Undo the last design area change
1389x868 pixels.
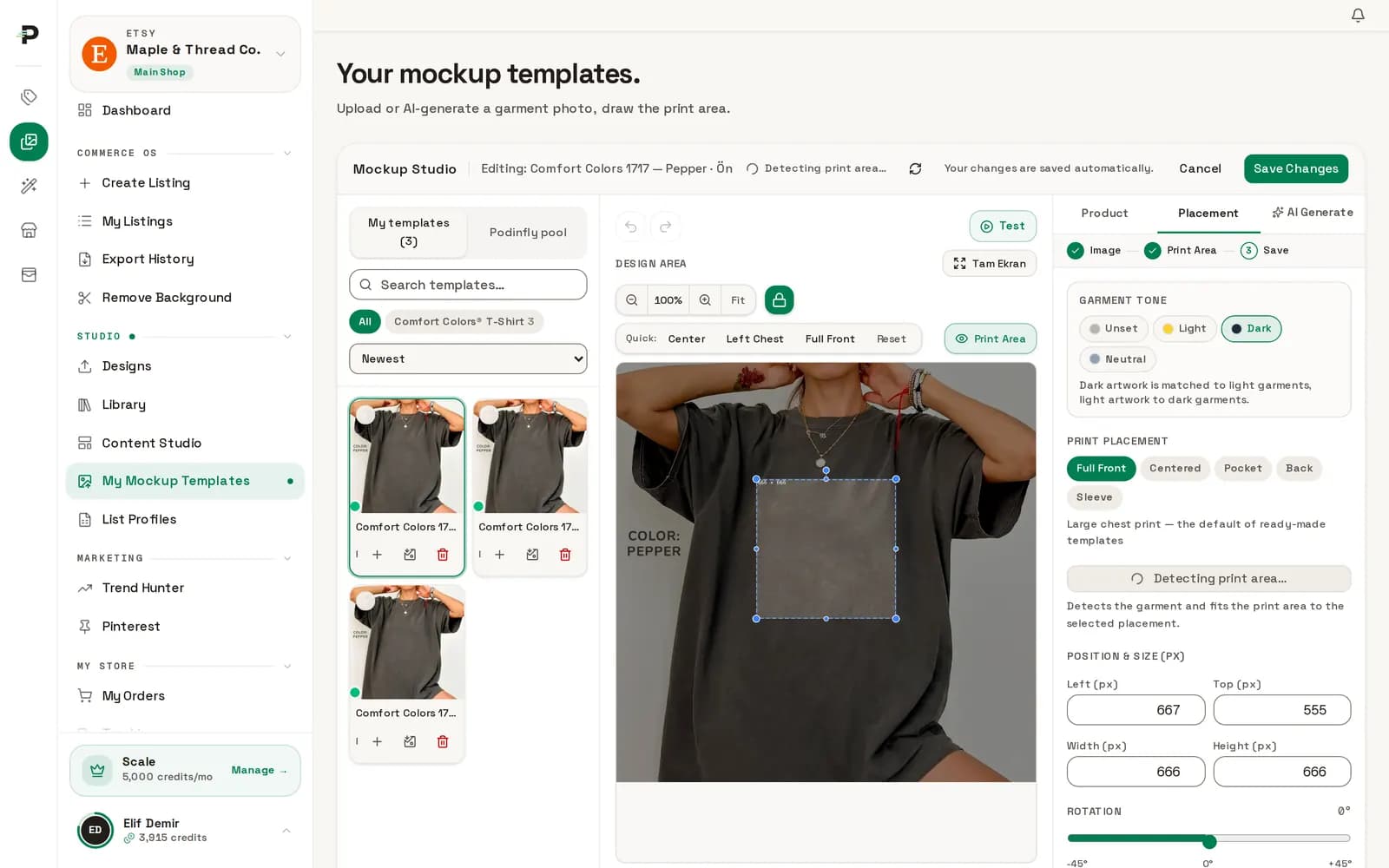(631, 227)
